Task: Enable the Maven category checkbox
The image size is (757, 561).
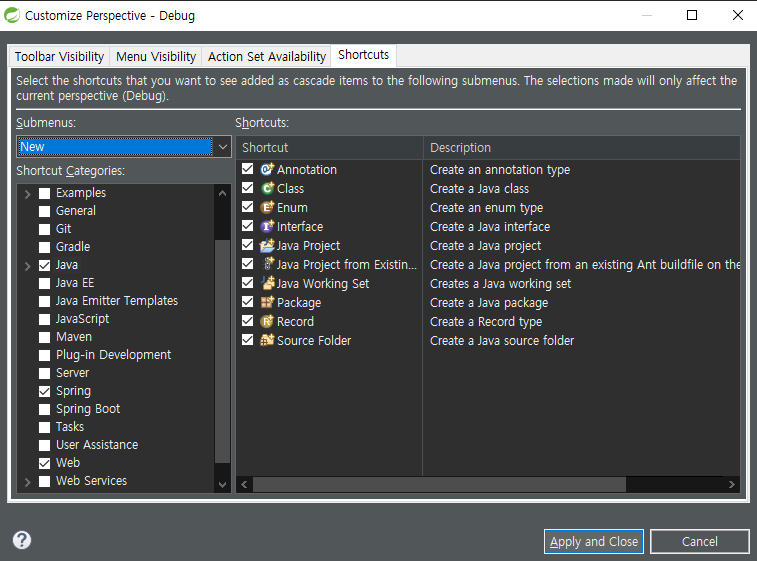Action: pyautogui.click(x=44, y=337)
